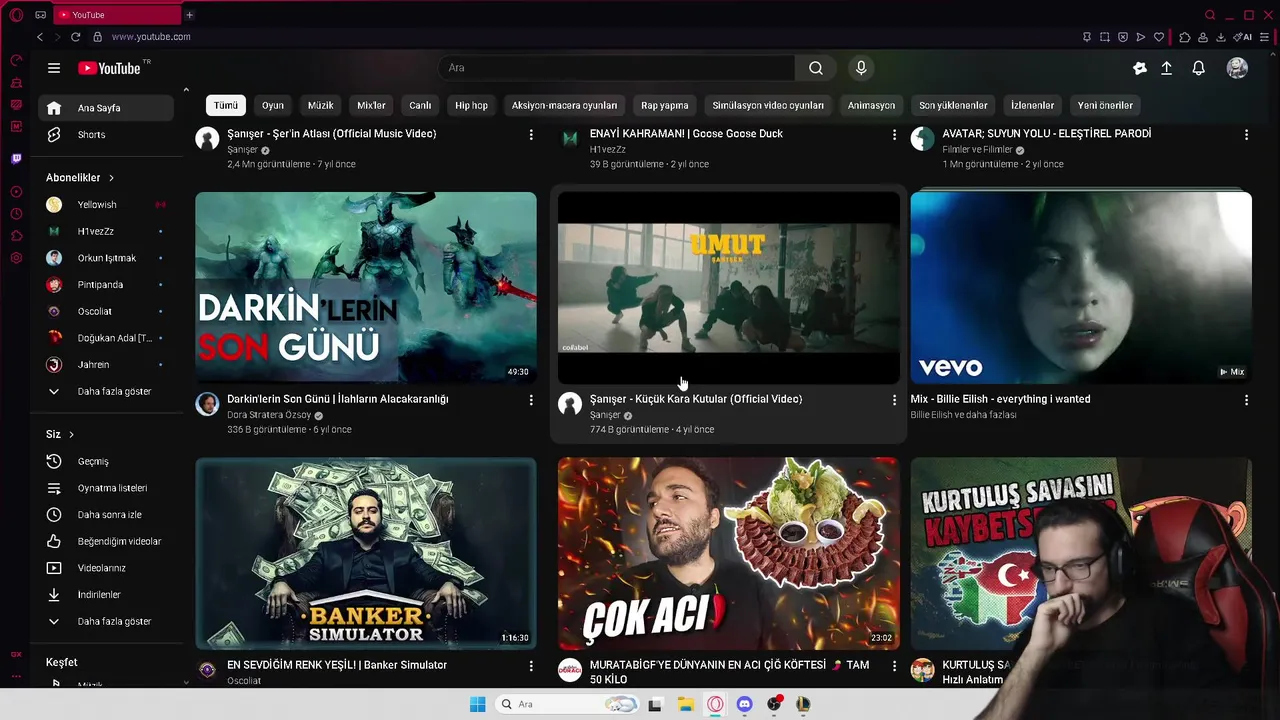This screenshot has height=720, width=1280.
Task: Open options menu for Şer'in Atlası video
Action: point(531,135)
